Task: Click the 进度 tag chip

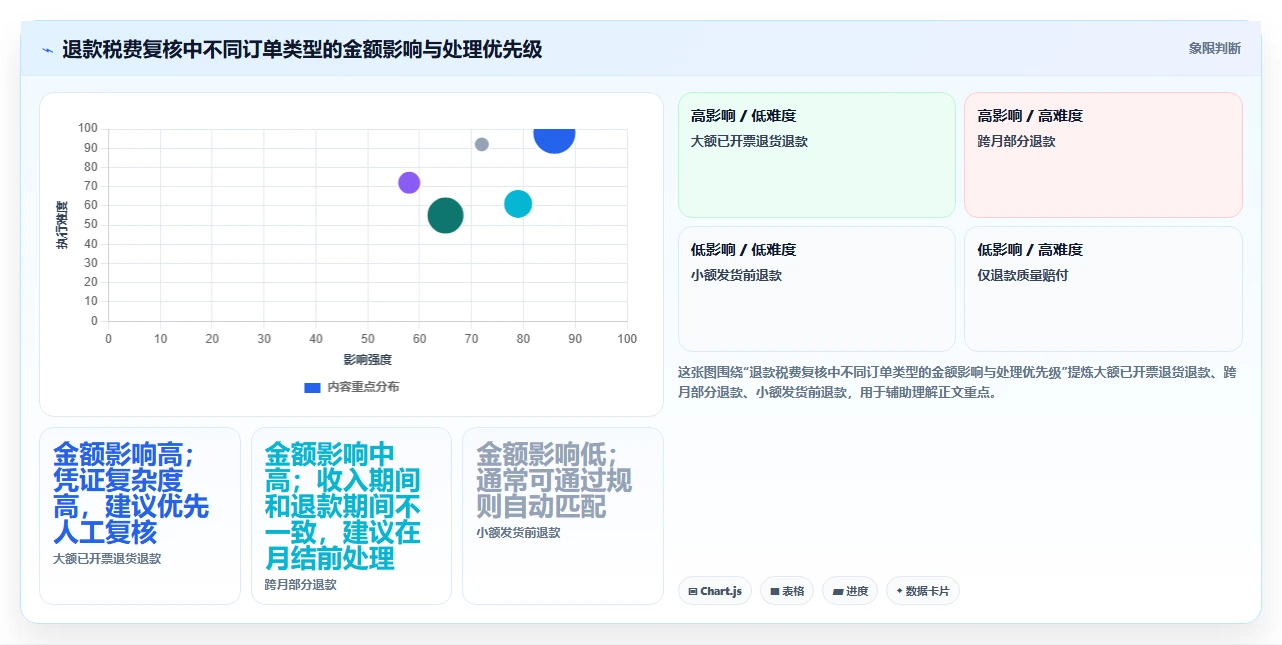Action: [850, 591]
